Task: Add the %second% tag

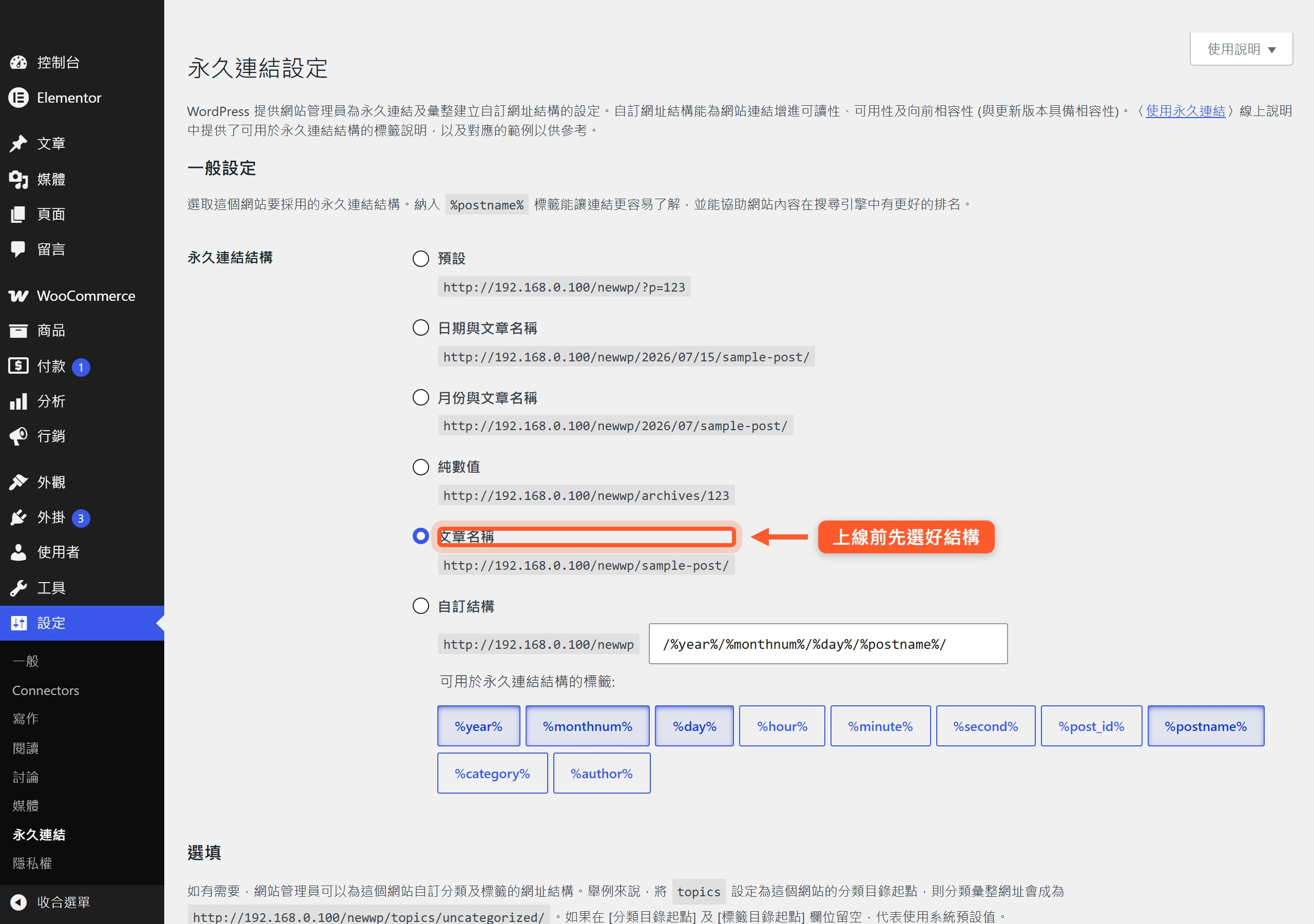Action: [x=985, y=726]
